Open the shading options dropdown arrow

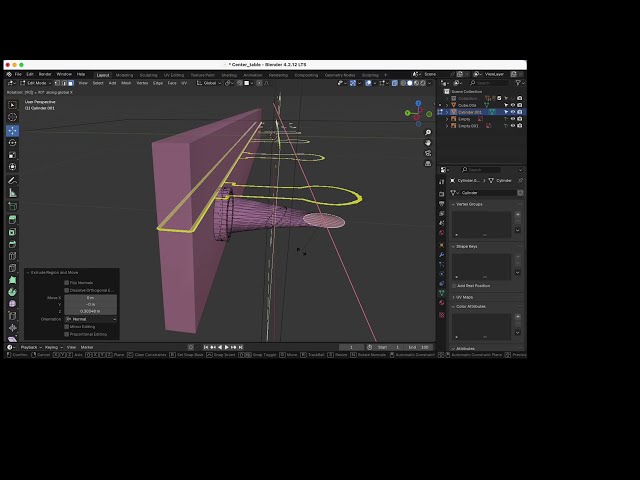(x=429, y=83)
